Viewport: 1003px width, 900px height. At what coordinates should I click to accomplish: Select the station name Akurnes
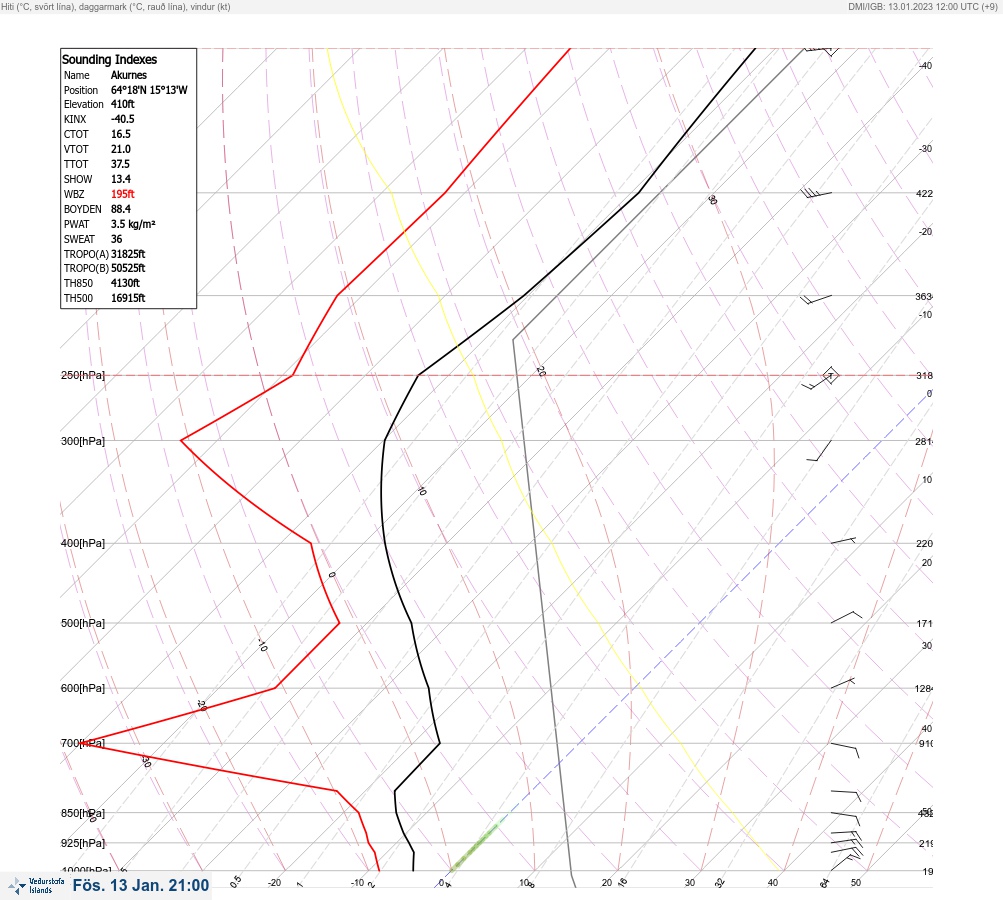coord(129,75)
